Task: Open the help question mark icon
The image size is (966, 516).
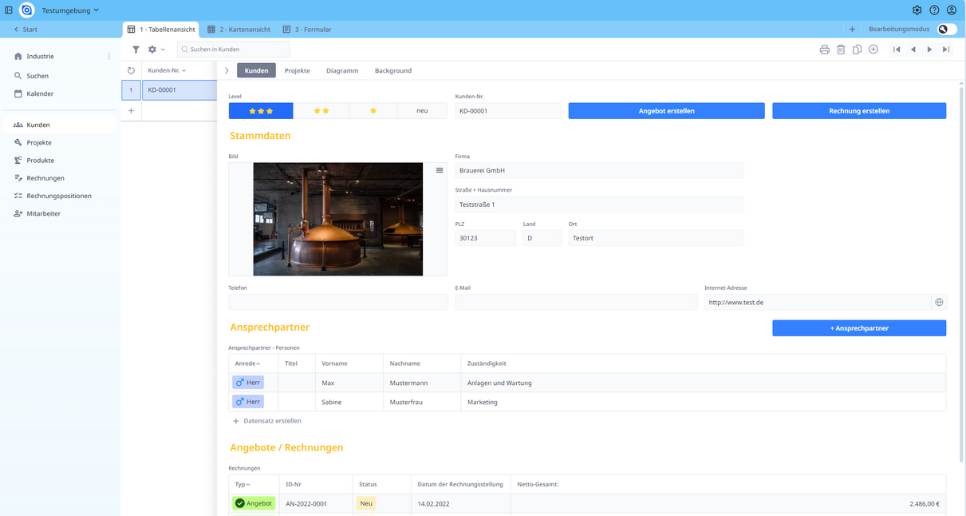Action: tap(934, 10)
